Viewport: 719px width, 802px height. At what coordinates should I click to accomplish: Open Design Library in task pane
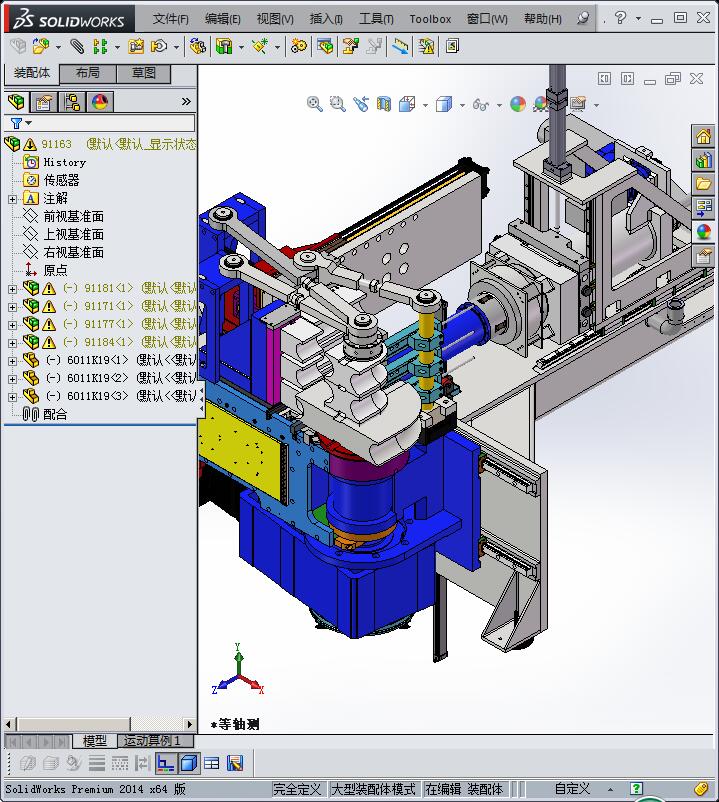(704, 161)
